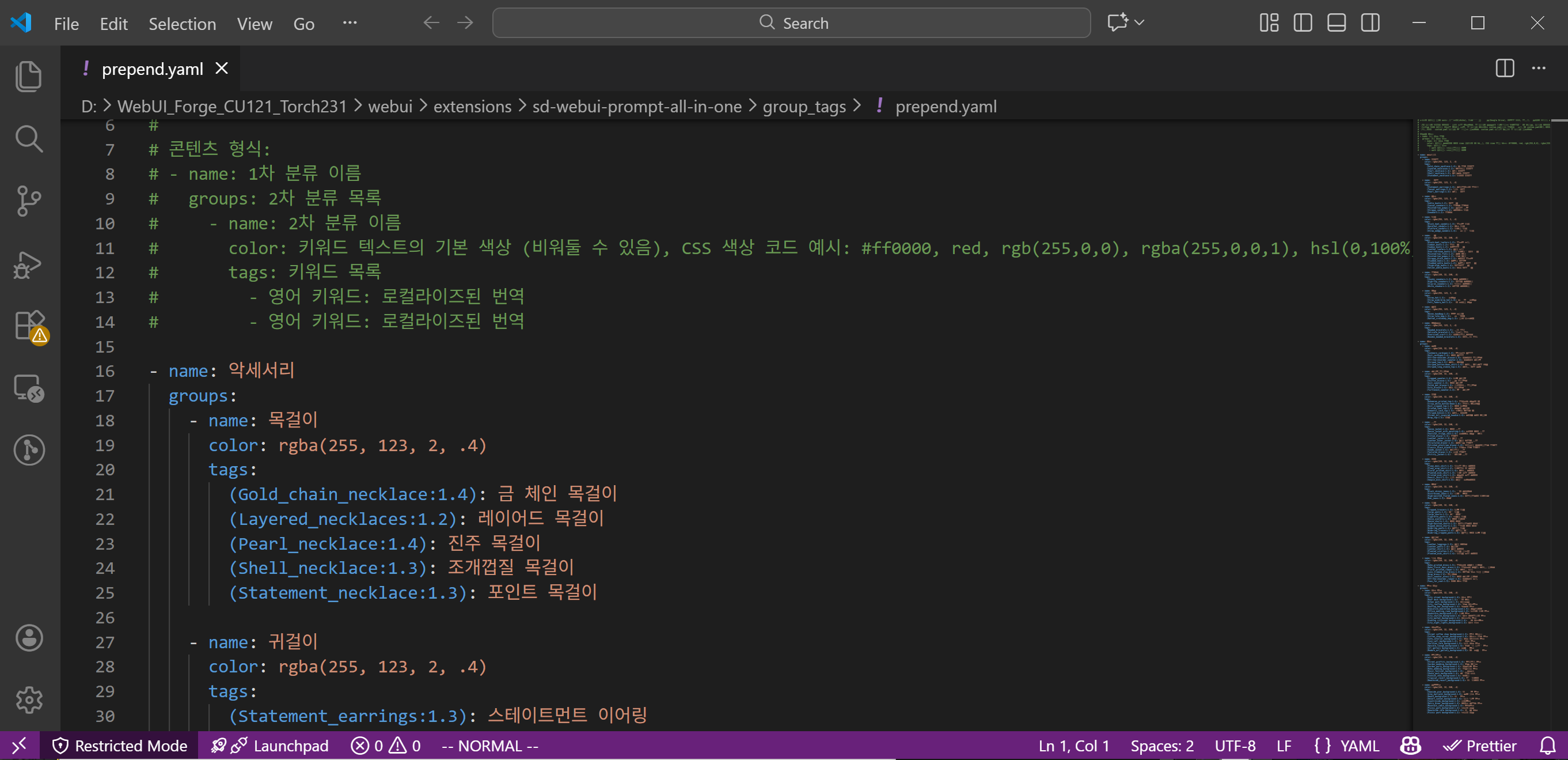Open the Search view in activity bar
Screen dimensions: 1568x760
[x=29, y=139]
